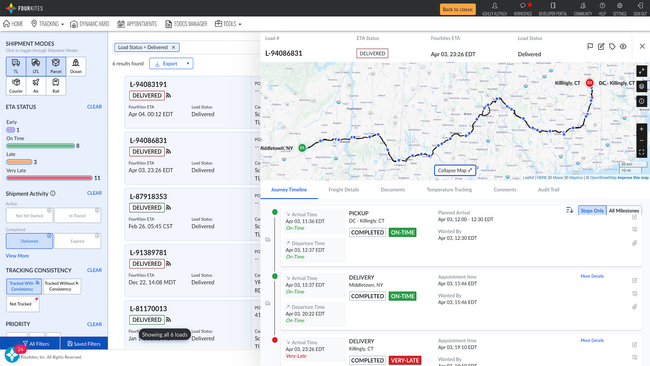The image size is (650, 366).
Task: Click Collapse Map button
Action: 455,170
